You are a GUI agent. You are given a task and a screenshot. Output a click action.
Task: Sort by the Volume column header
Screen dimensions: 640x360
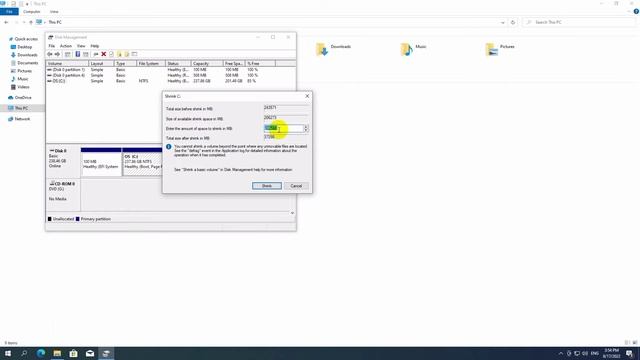pyautogui.click(x=67, y=64)
